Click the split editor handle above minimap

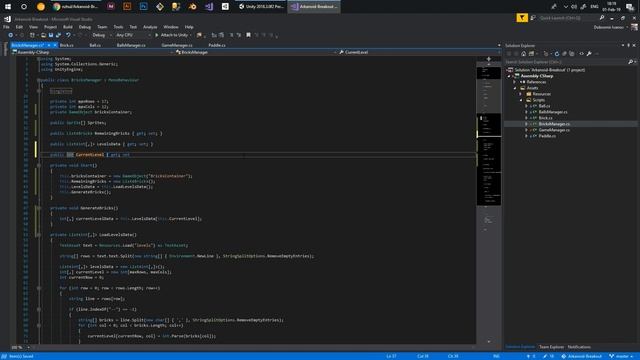click(489, 59)
